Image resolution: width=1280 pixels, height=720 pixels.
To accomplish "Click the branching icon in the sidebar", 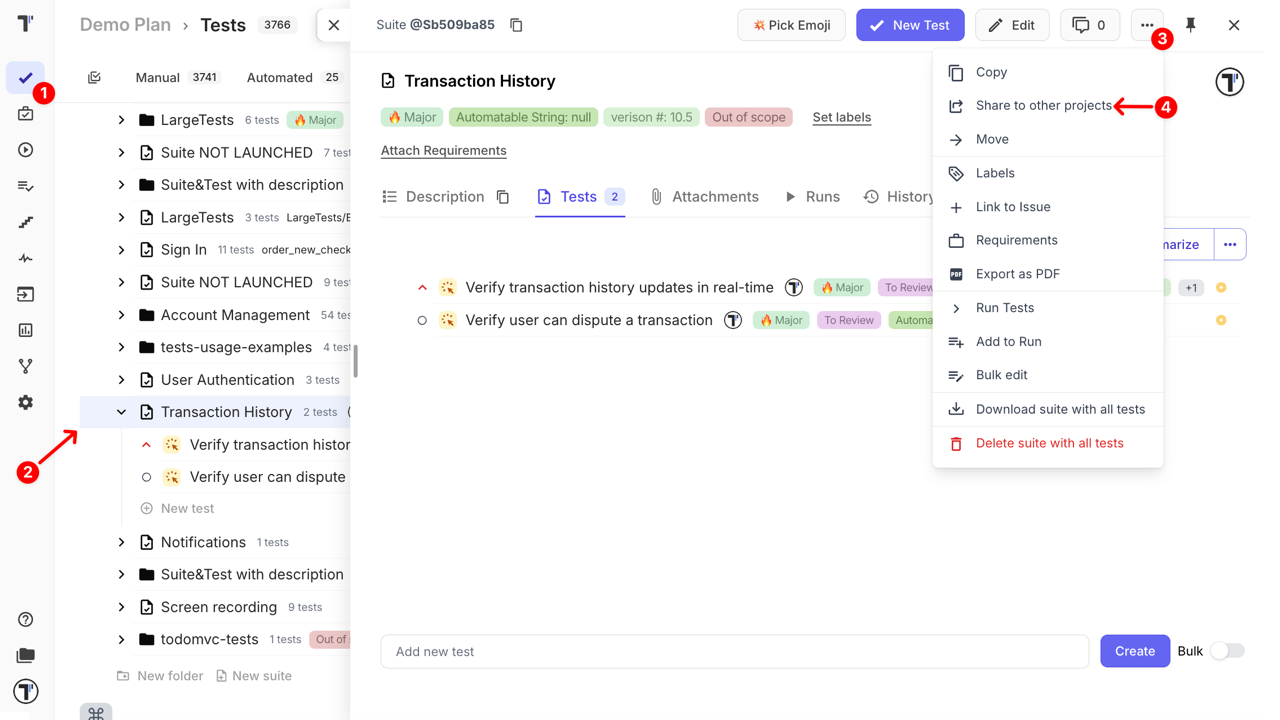I will click(x=25, y=365).
